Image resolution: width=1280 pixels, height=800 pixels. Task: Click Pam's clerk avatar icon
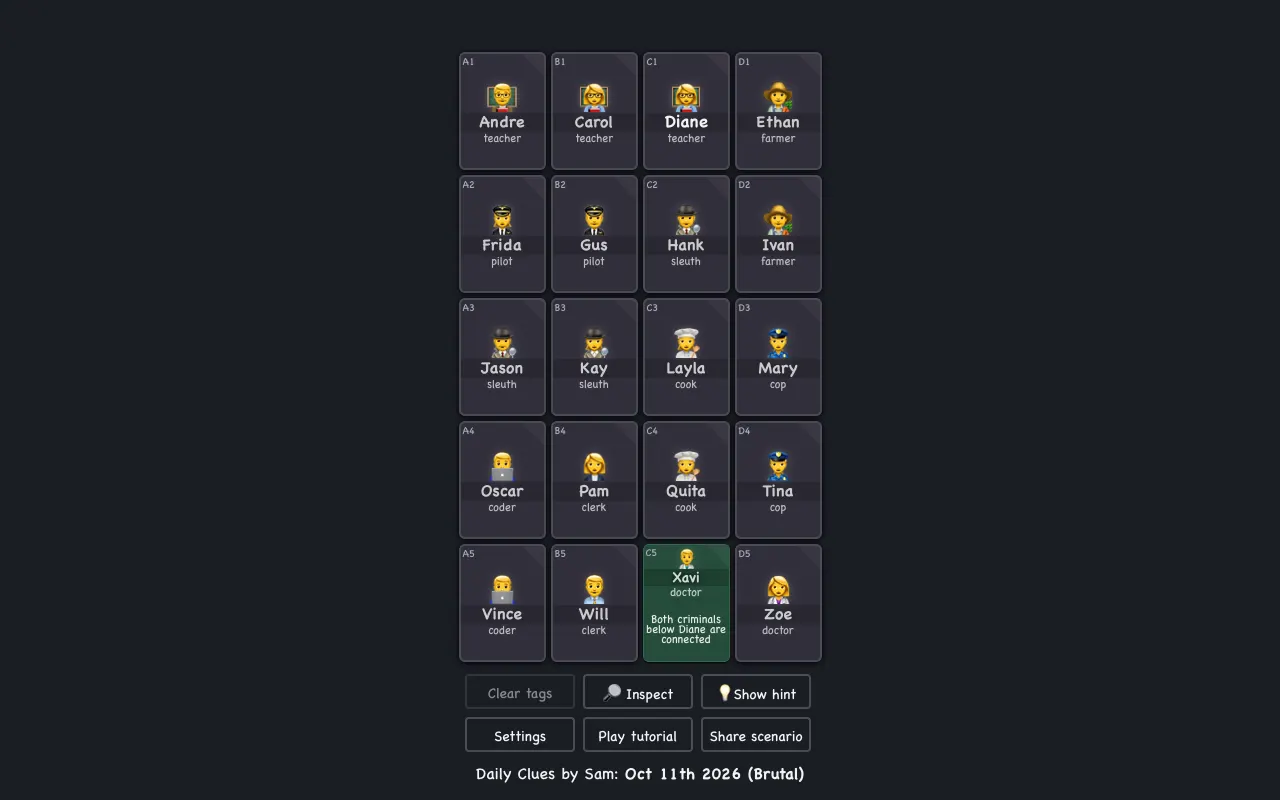[594, 466]
